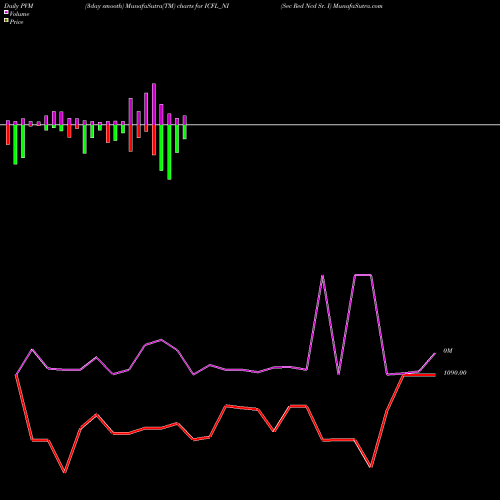Click the MunafaSutra.com text at top right

pos(358,6)
